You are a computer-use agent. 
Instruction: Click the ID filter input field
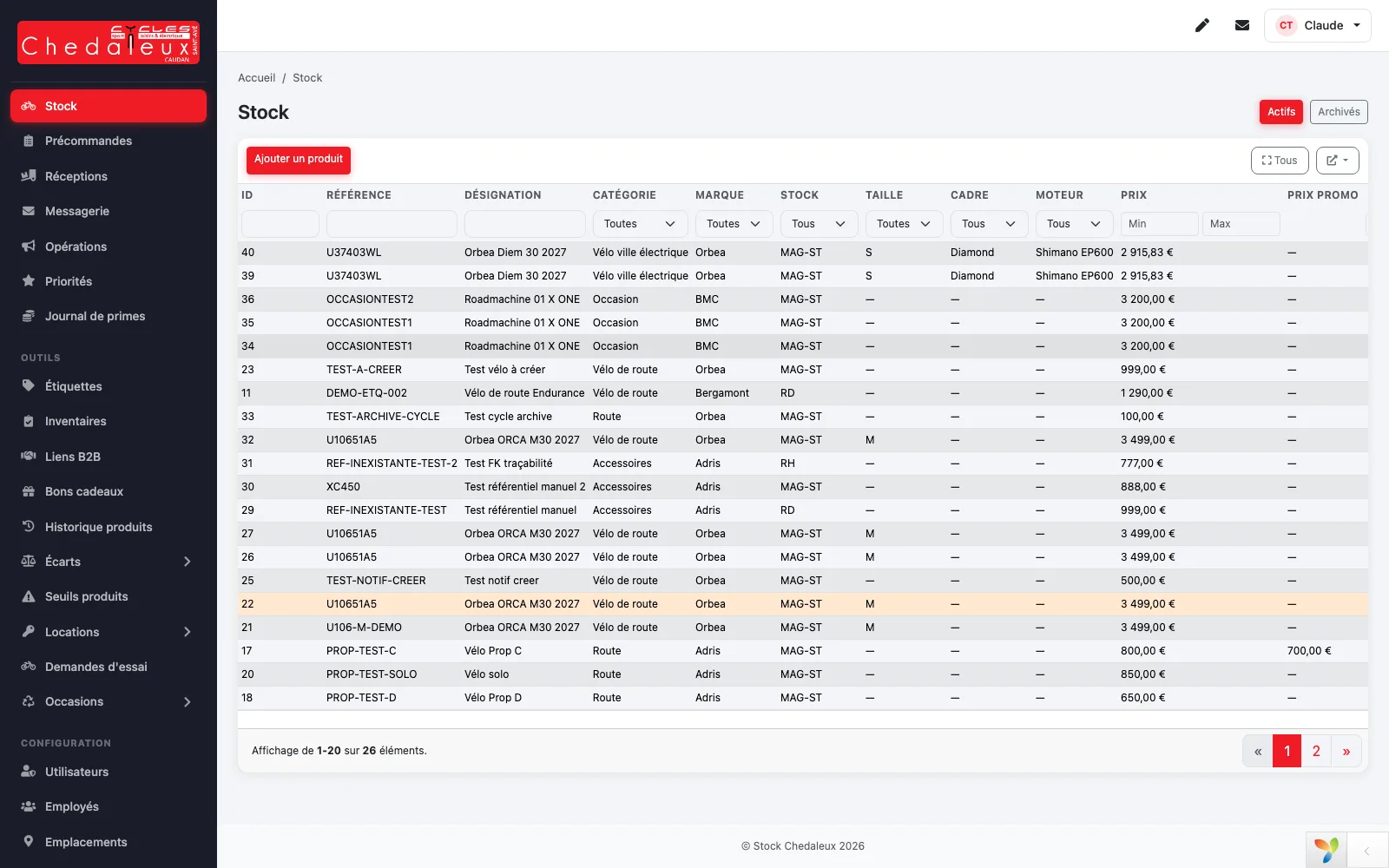tap(280, 224)
